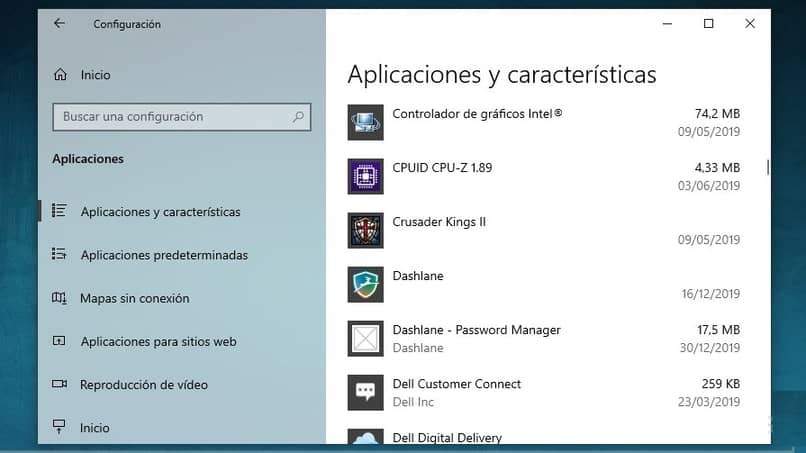Screen dimensions: 806x453
Task: Click the Dell Inc publisher text
Action: (413, 402)
